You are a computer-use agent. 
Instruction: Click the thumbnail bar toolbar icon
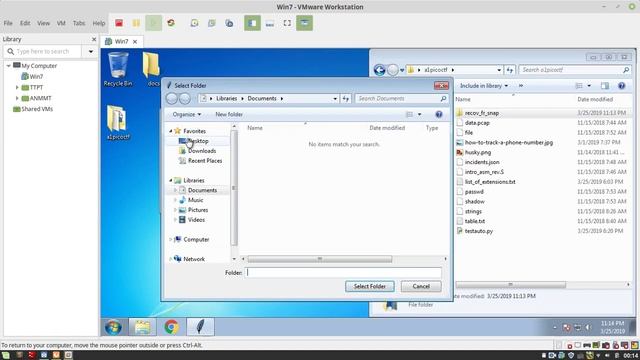pos(270,23)
